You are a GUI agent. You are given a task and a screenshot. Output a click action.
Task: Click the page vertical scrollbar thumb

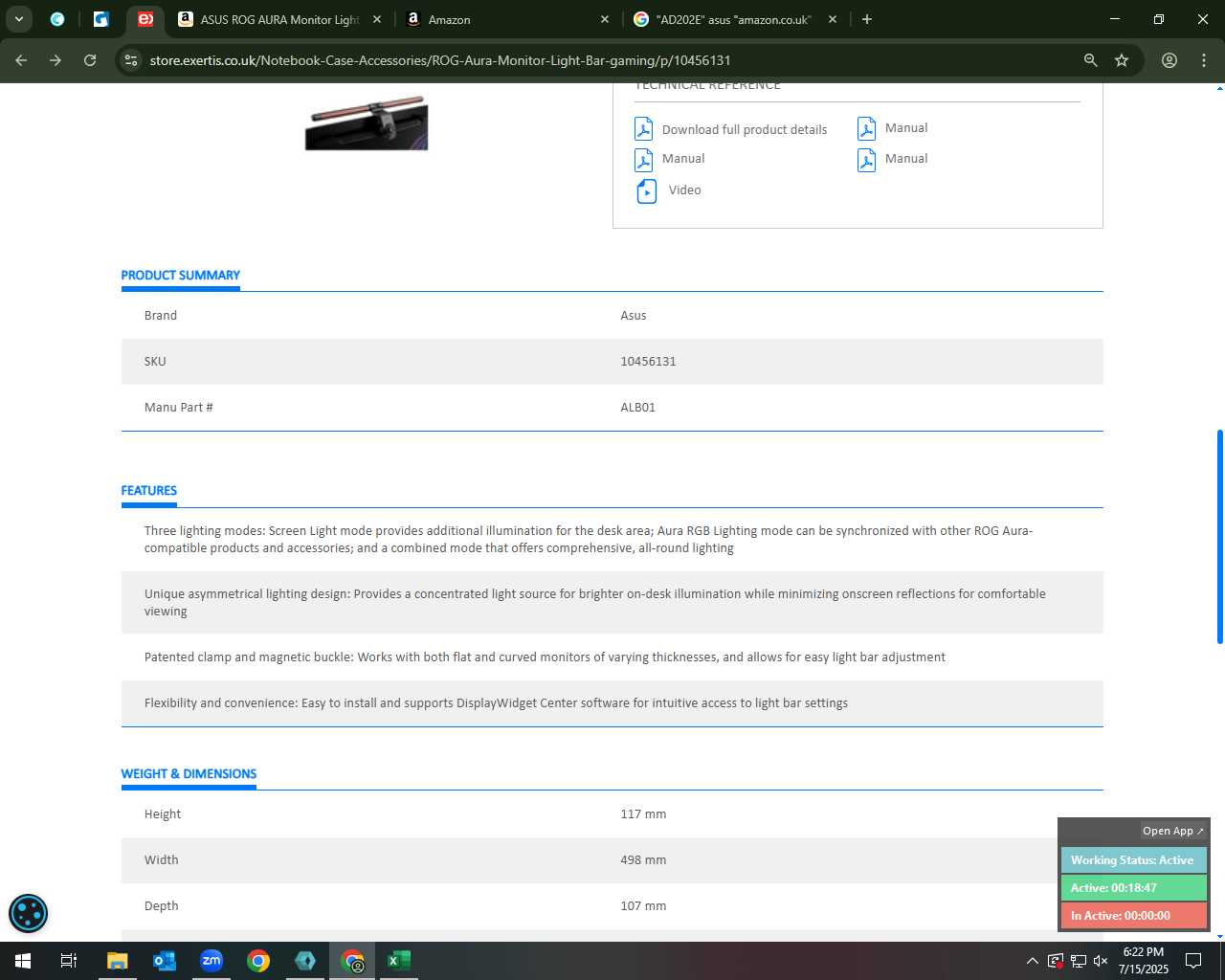[1219, 537]
